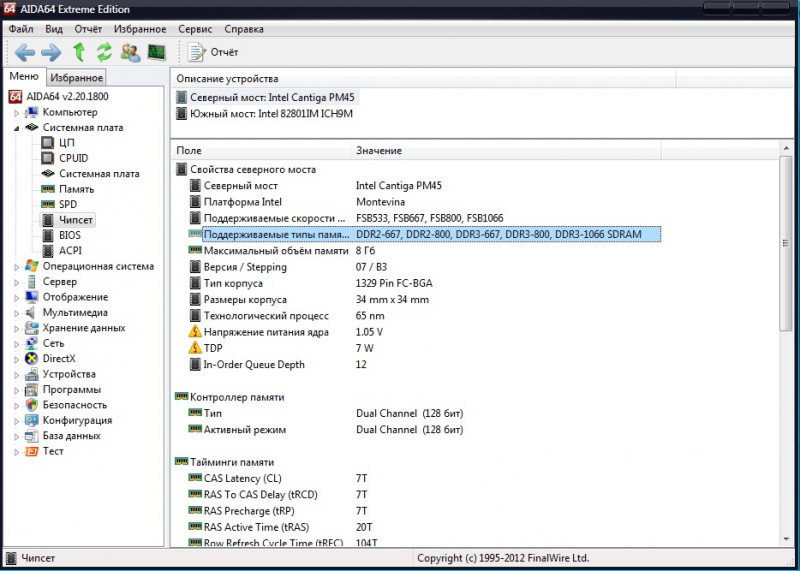Select Северный мост: Intel Cantiga PM45 device
Image resolution: width=800 pixels, height=571 pixels.
click(x=267, y=97)
